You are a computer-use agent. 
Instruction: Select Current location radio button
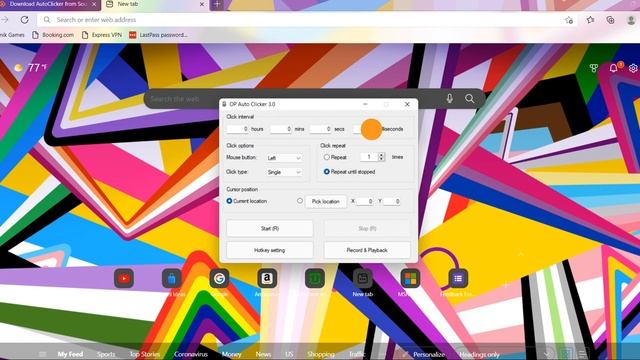pos(229,201)
